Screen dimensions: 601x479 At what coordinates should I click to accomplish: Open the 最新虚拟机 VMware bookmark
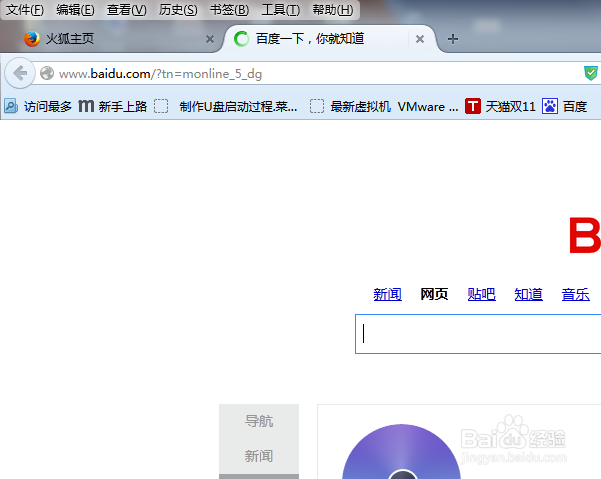[384, 106]
